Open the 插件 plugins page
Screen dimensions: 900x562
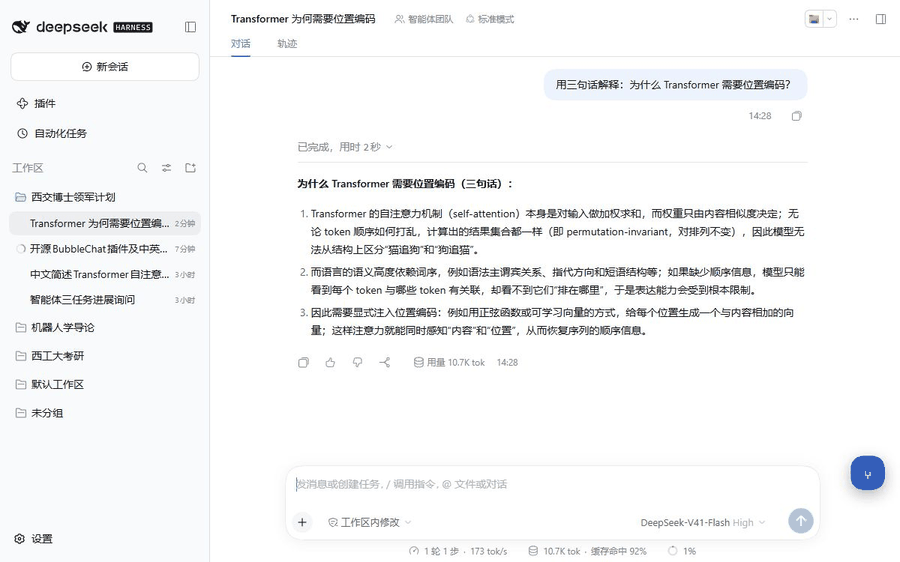click(x=36, y=103)
